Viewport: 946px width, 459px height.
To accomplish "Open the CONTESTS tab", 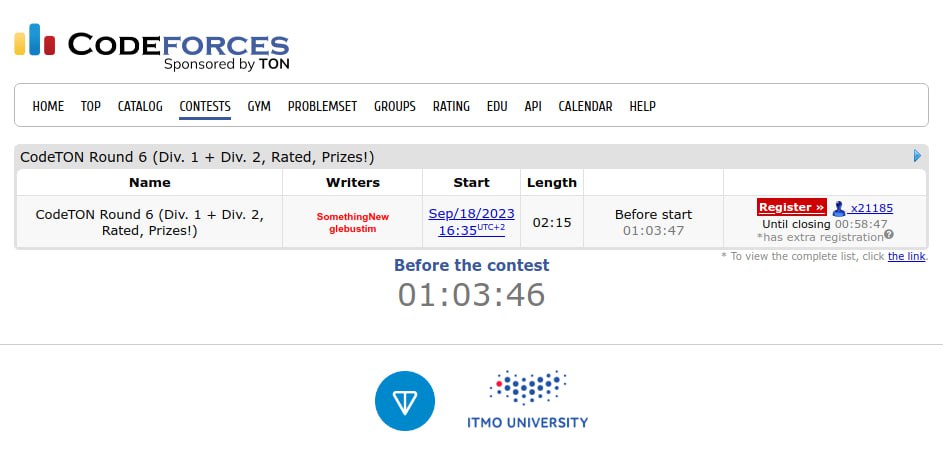I will point(205,106).
